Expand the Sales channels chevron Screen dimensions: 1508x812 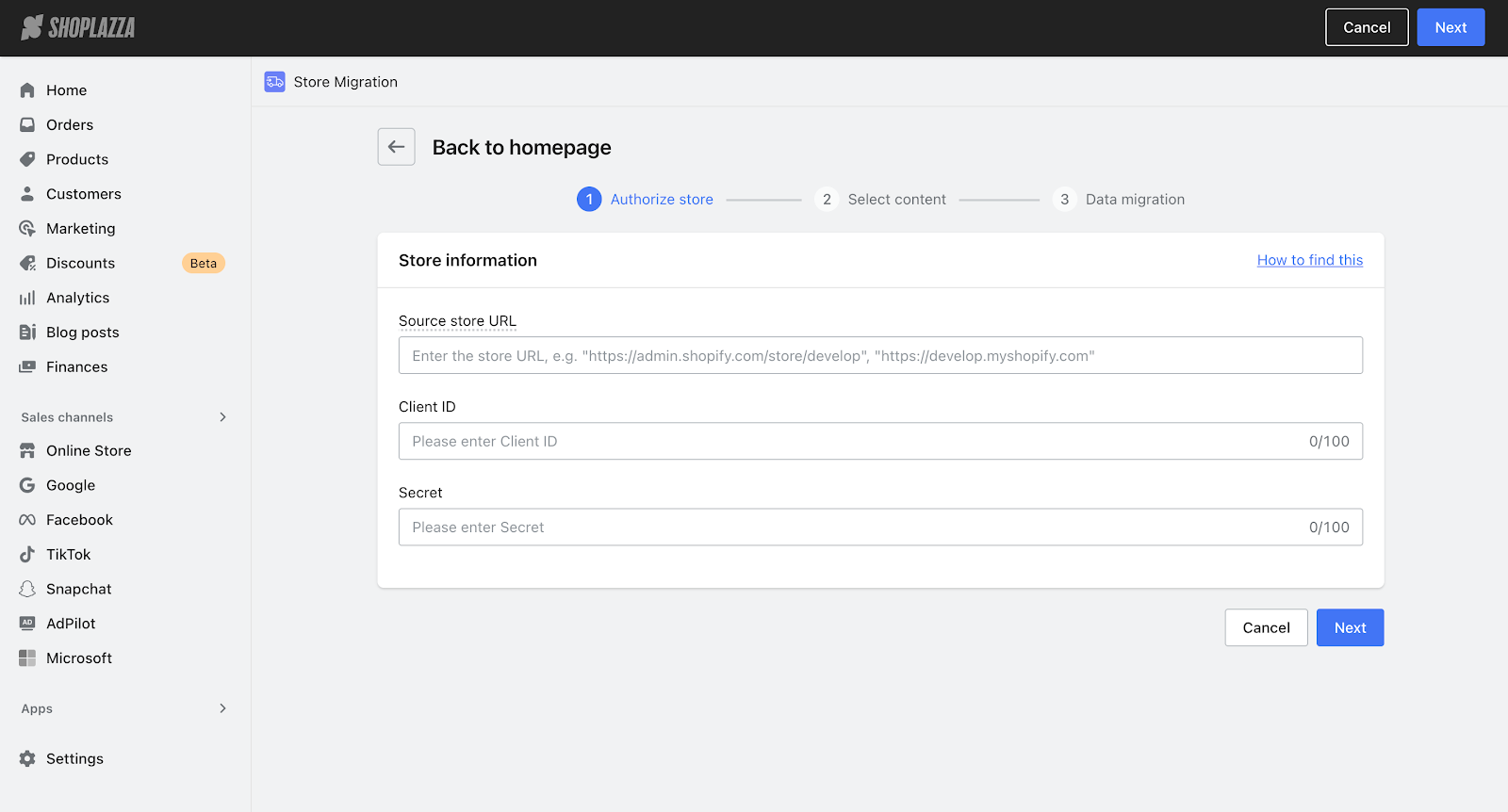pos(222,417)
